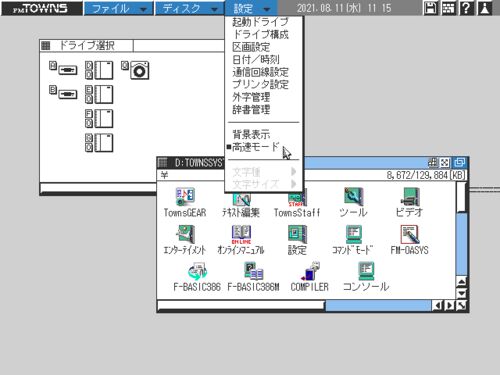
Task: Click the horizontal scrollbar thumb in D:TOWNSSYS
Action: tap(241, 305)
